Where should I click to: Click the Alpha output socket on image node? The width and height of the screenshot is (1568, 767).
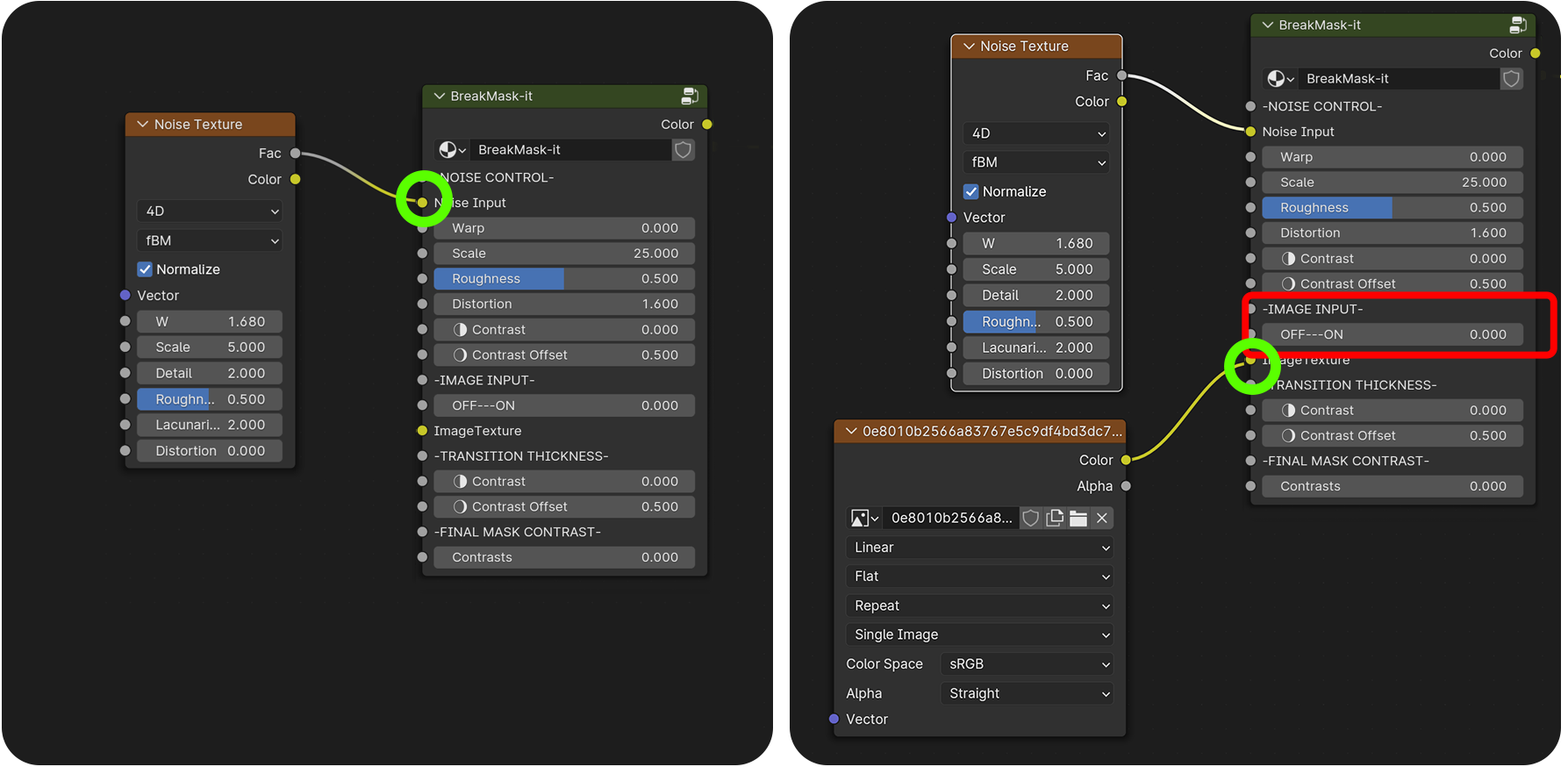pyautogui.click(x=1126, y=486)
